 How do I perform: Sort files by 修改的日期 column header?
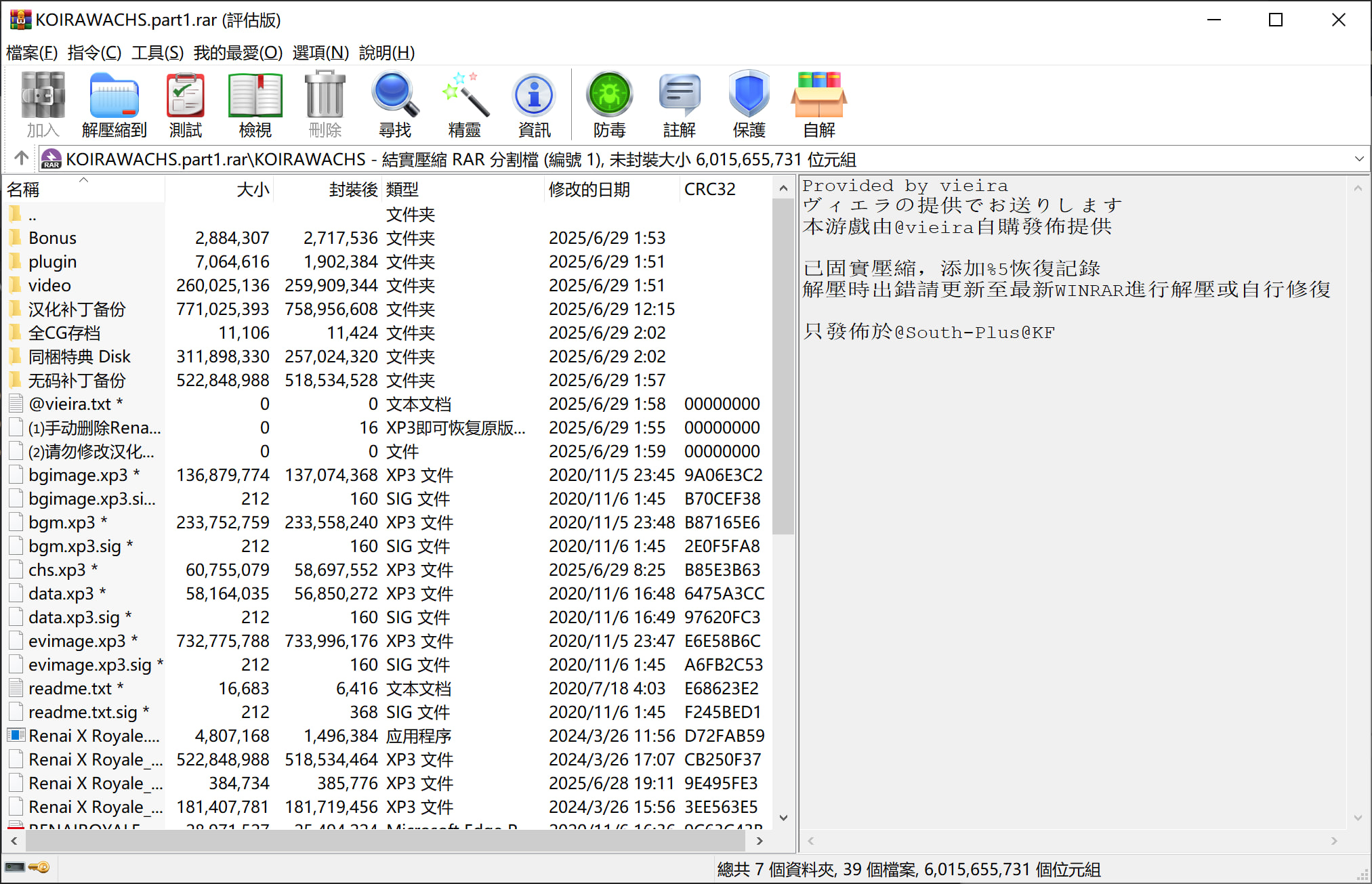[589, 190]
